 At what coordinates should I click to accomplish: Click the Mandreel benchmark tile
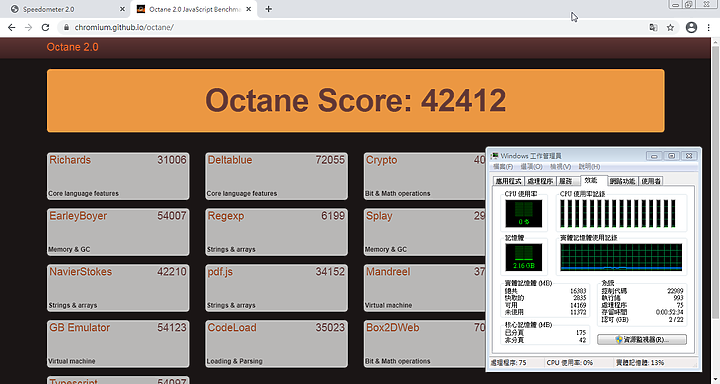[x=425, y=288]
